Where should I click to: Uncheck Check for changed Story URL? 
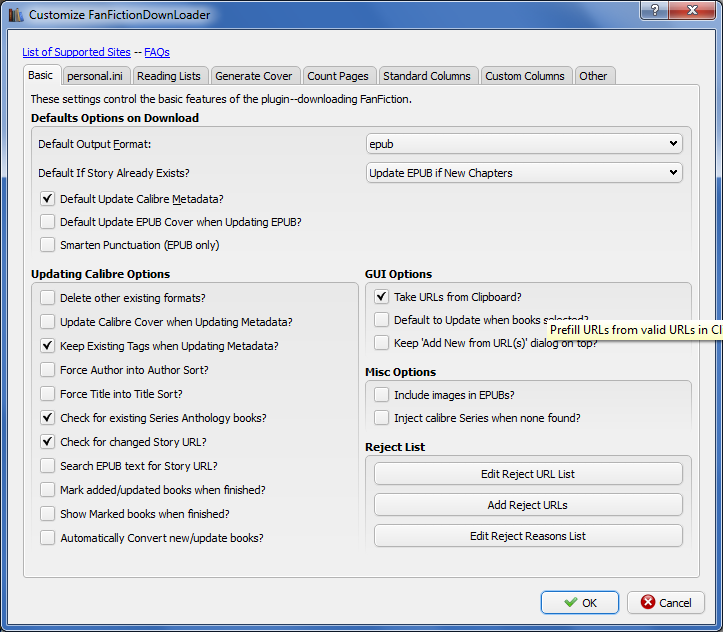[47, 442]
